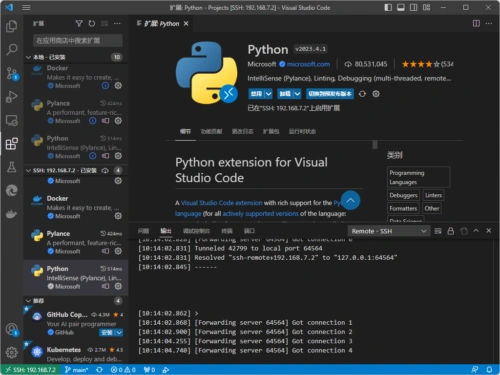Screen dimensions: 500x375
Task: Select the Changelog tab
Action: [x=242, y=131]
